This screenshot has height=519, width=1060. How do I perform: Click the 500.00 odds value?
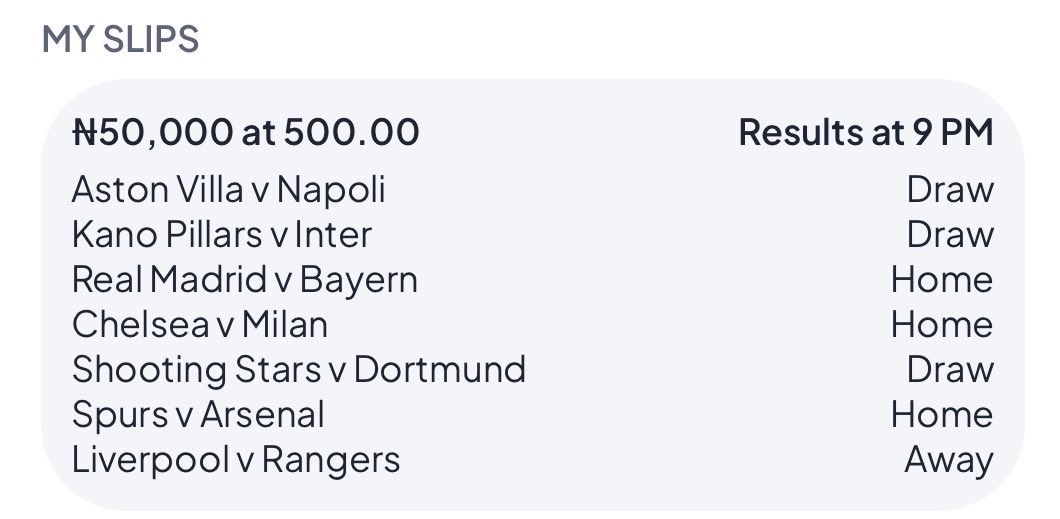(352, 132)
